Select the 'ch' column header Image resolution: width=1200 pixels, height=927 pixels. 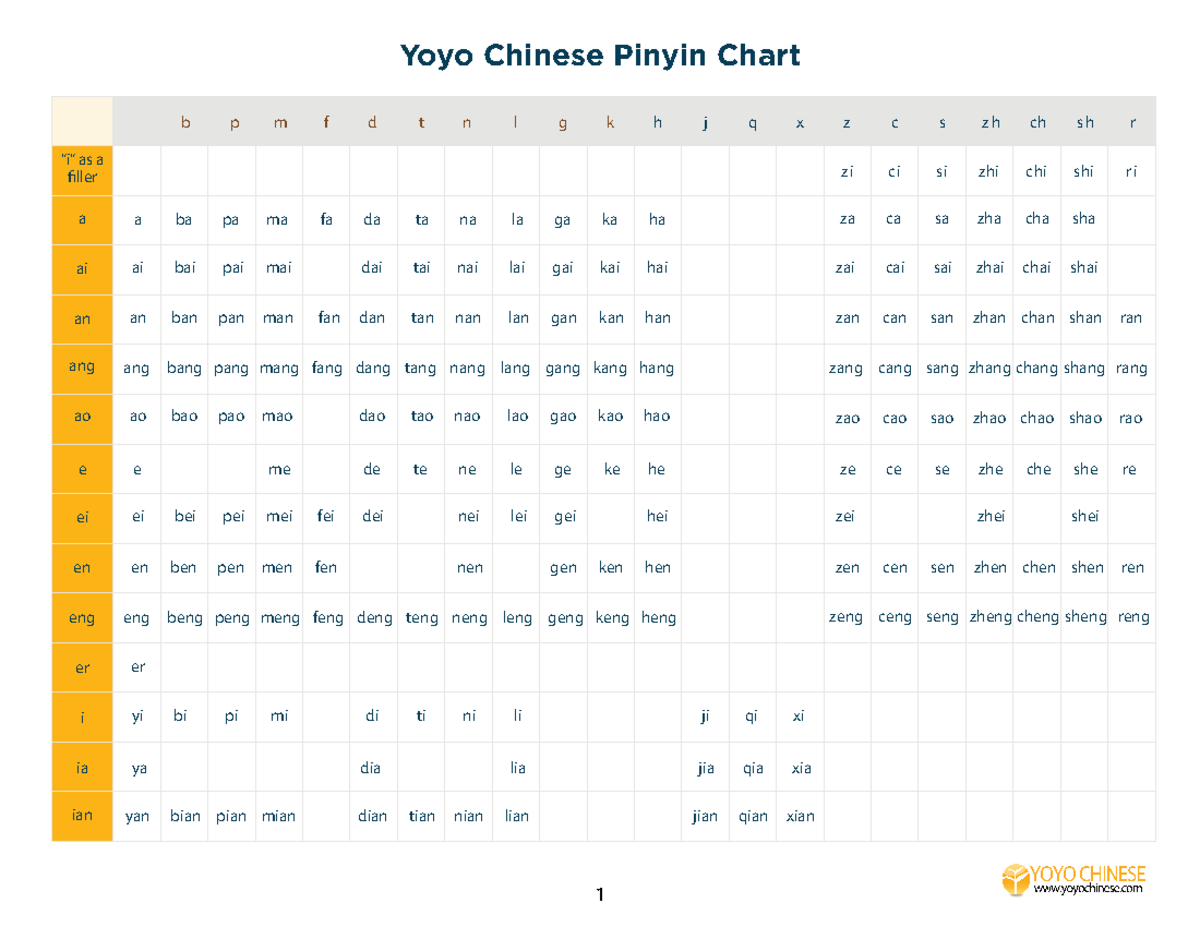1037,123
